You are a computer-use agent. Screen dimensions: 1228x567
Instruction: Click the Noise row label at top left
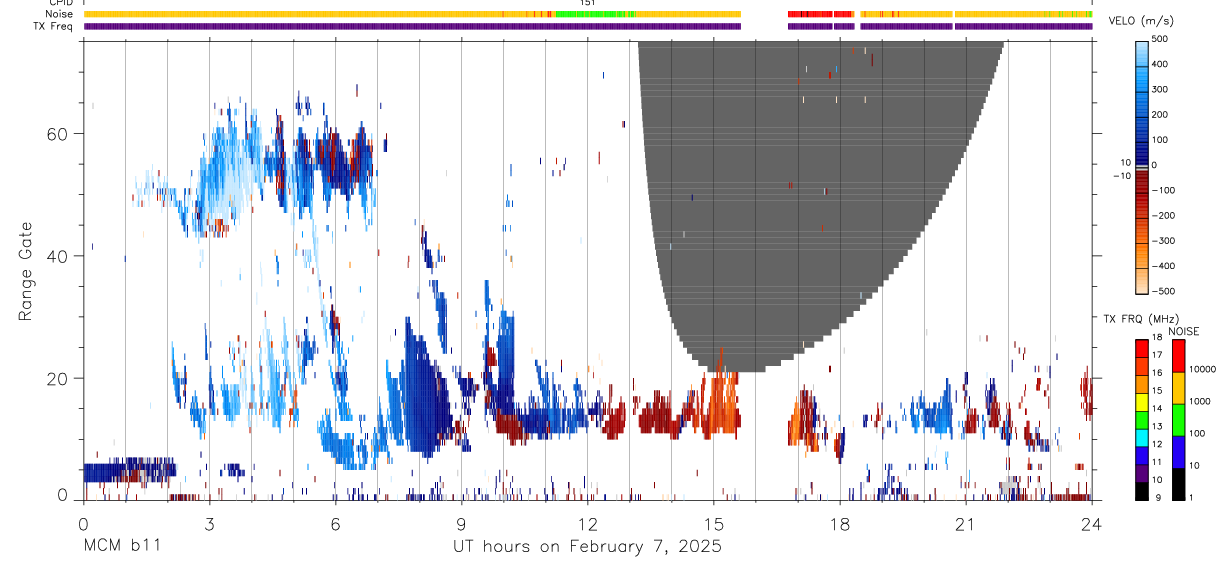(x=59, y=14)
